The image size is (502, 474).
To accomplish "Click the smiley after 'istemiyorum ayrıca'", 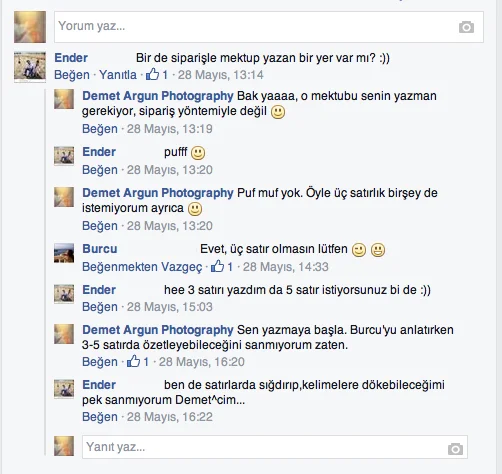I will (x=195, y=209).
